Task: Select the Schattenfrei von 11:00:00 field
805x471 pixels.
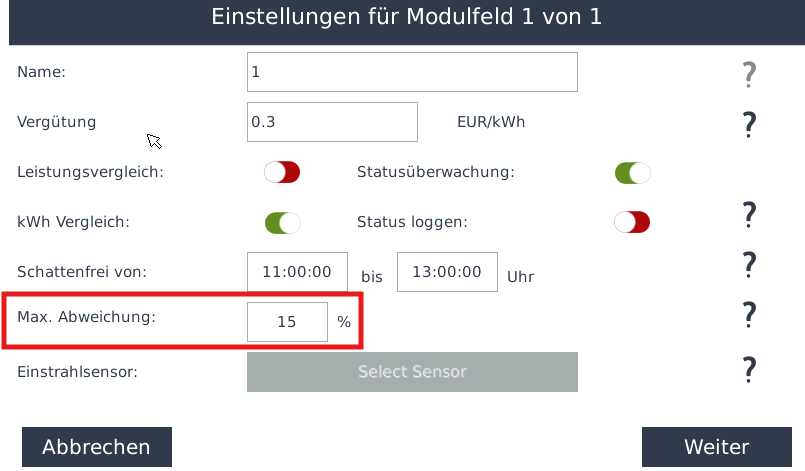Action: (x=297, y=272)
